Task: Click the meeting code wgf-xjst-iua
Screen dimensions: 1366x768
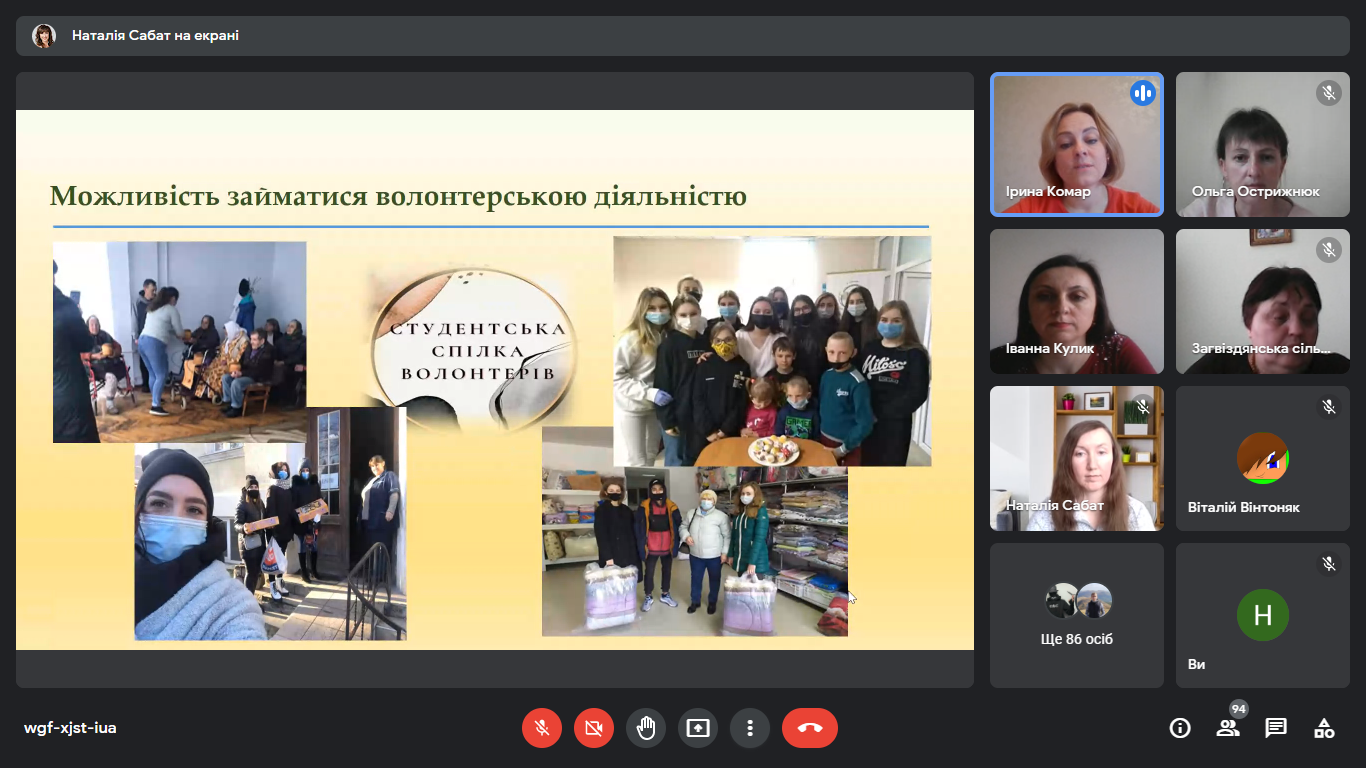Action: [70, 728]
